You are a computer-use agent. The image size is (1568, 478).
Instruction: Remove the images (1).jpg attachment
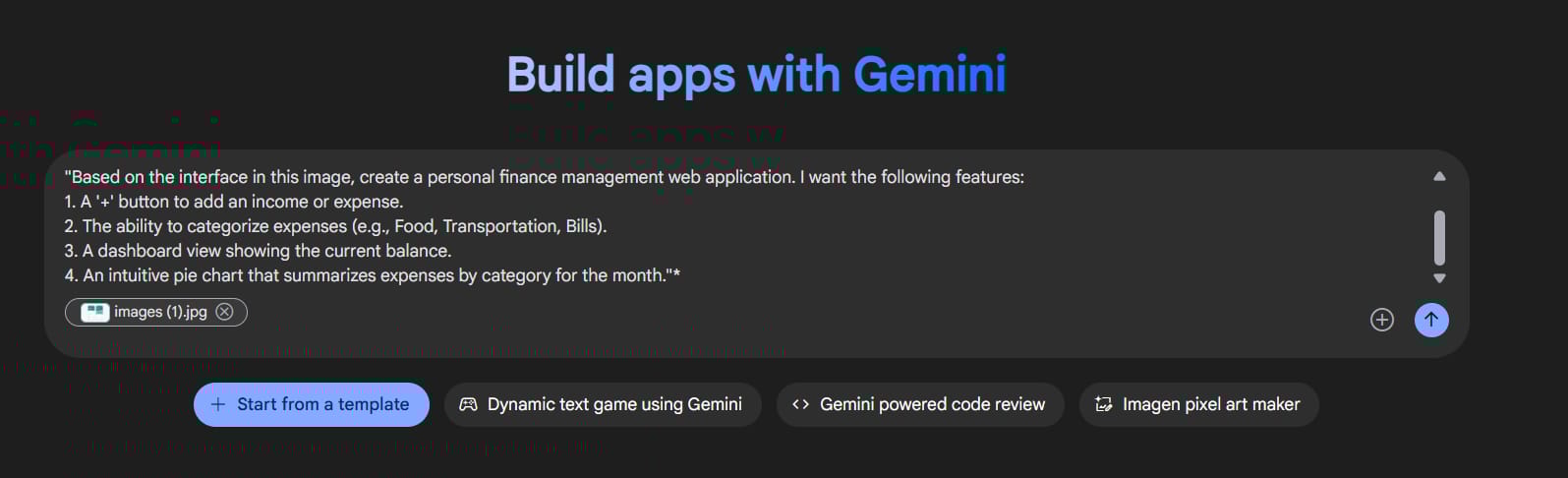pos(224,312)
